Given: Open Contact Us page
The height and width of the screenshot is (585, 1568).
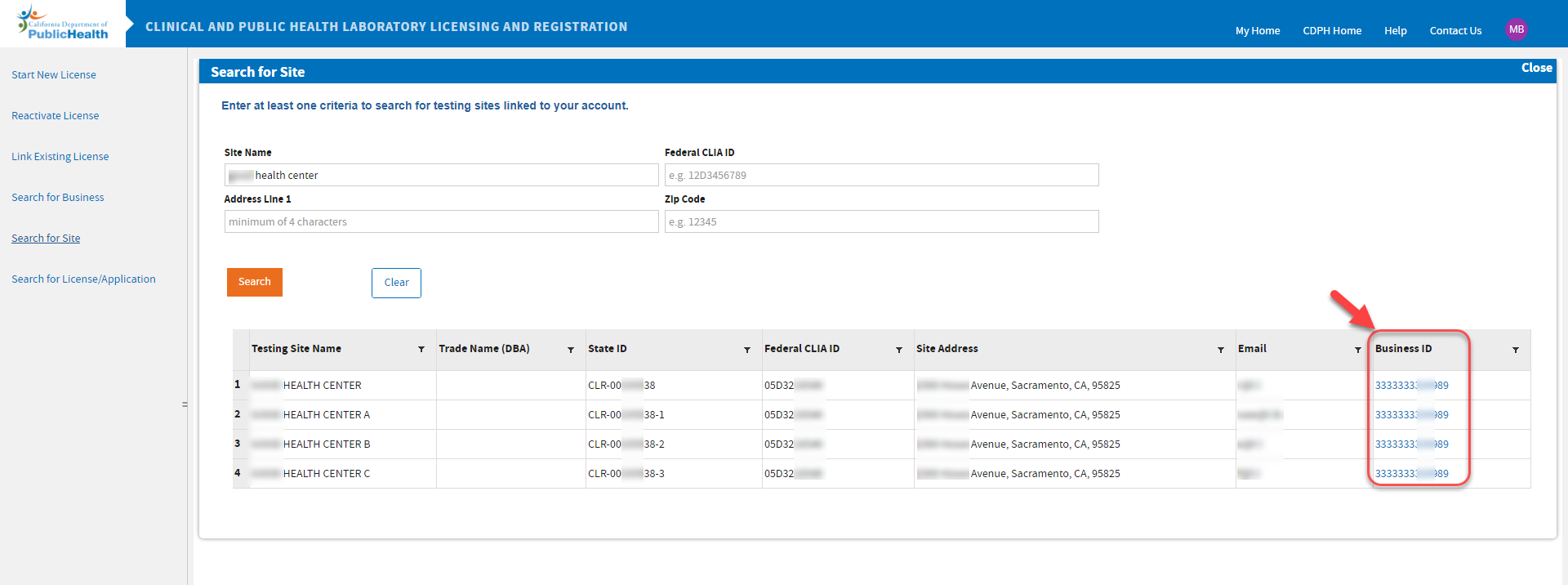Looking at the screenshot, I should coord(1455,31).
